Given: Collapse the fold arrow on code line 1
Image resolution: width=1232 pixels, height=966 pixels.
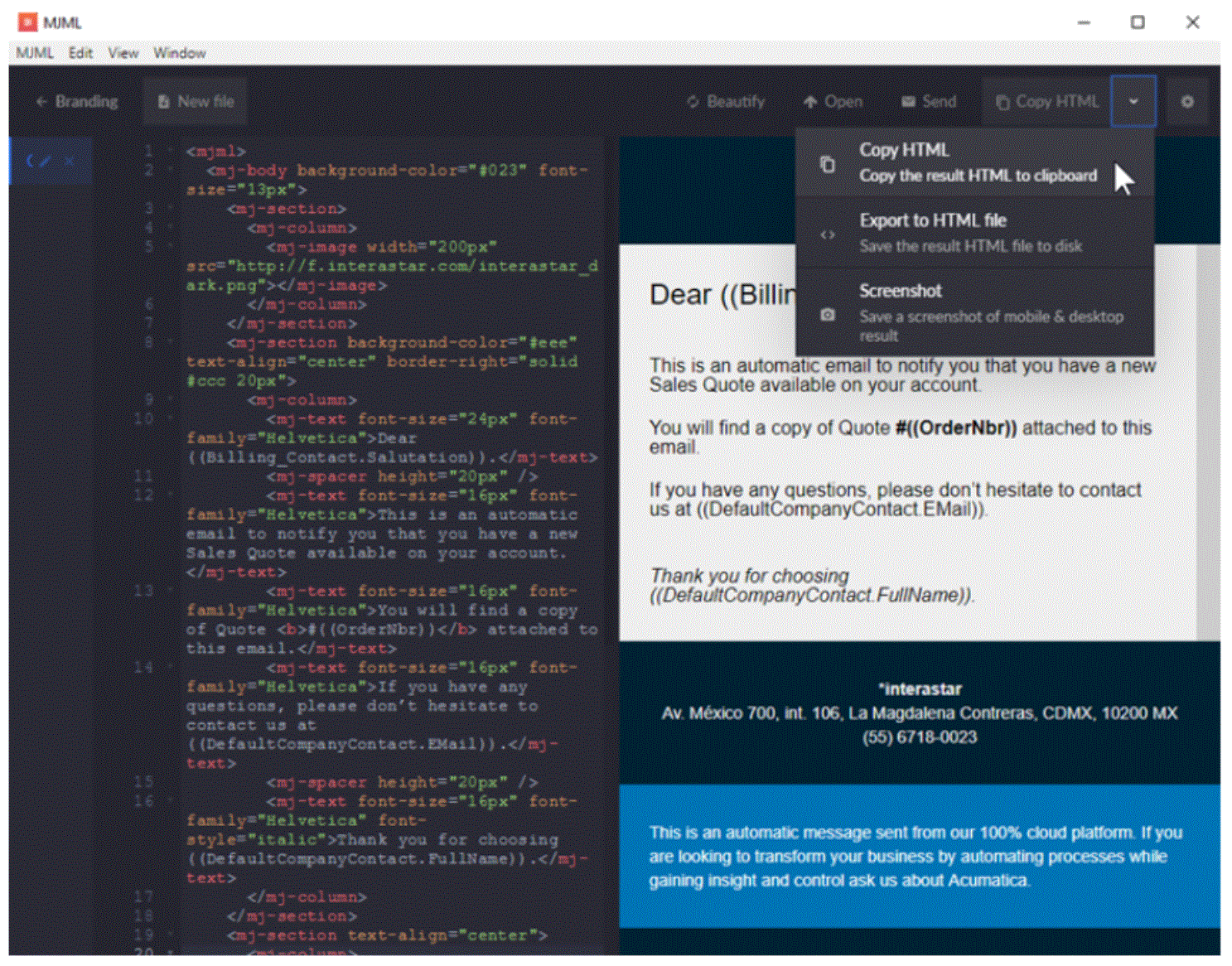Looking at the screenshot, I should [x=170, y=152].
